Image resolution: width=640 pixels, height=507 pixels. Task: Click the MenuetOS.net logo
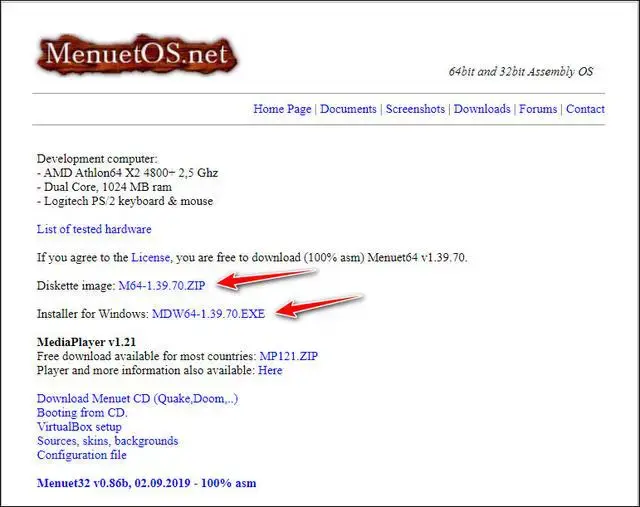137,55
